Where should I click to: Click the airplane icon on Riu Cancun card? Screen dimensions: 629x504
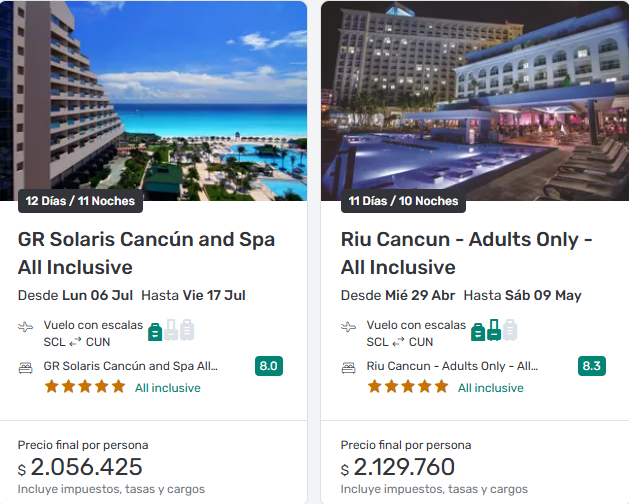(x=349, y=327)
